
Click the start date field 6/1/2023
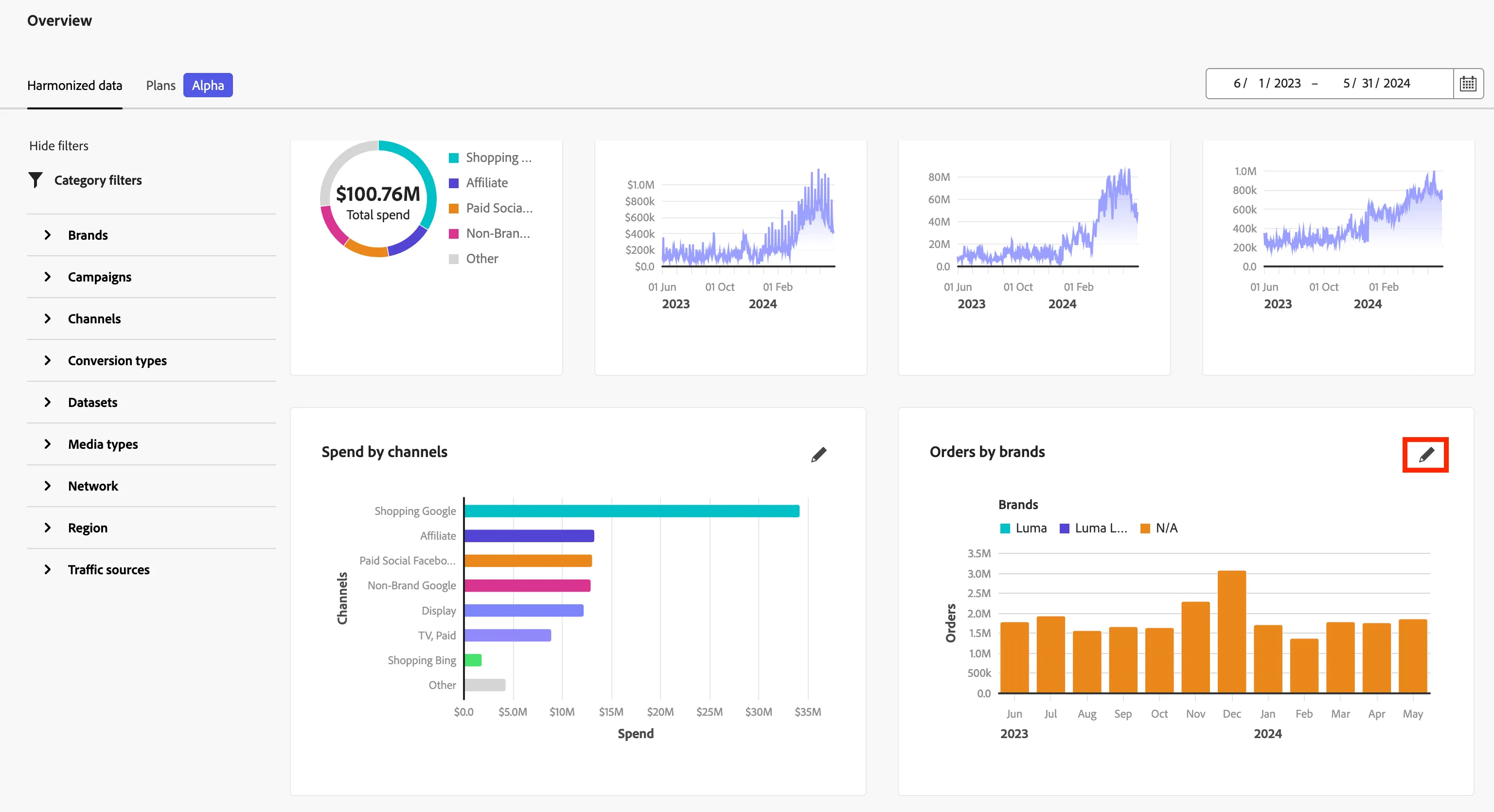1267,84
